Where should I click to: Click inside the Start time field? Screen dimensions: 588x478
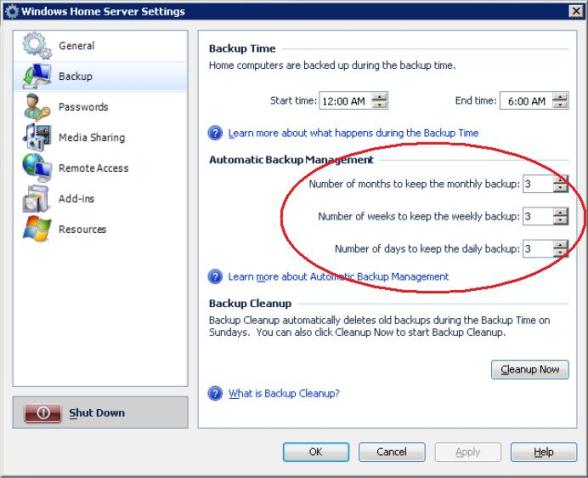tap(345, 101)
